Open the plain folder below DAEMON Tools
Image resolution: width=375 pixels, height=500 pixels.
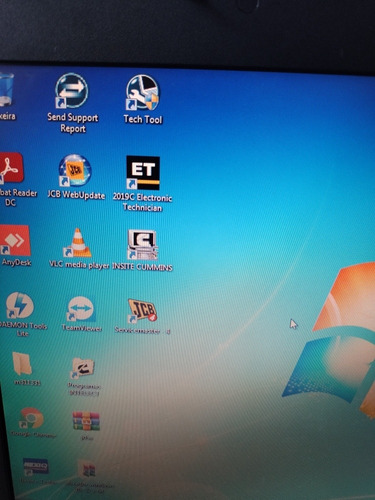coord(22,365)
